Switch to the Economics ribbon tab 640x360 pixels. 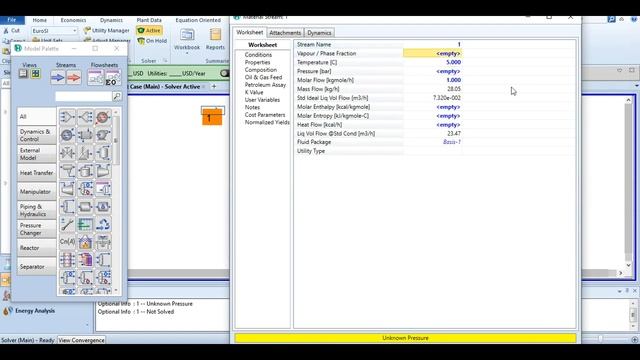(73, 20)
